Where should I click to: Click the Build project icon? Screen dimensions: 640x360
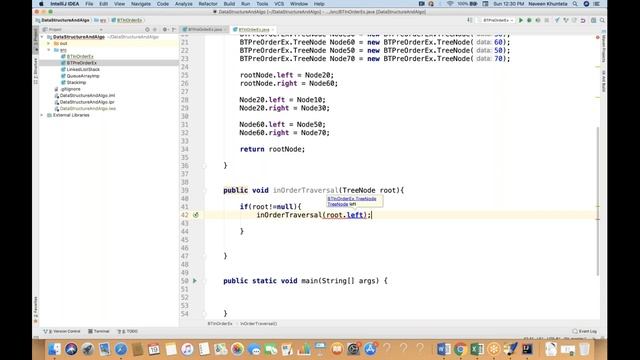[470, 20]
